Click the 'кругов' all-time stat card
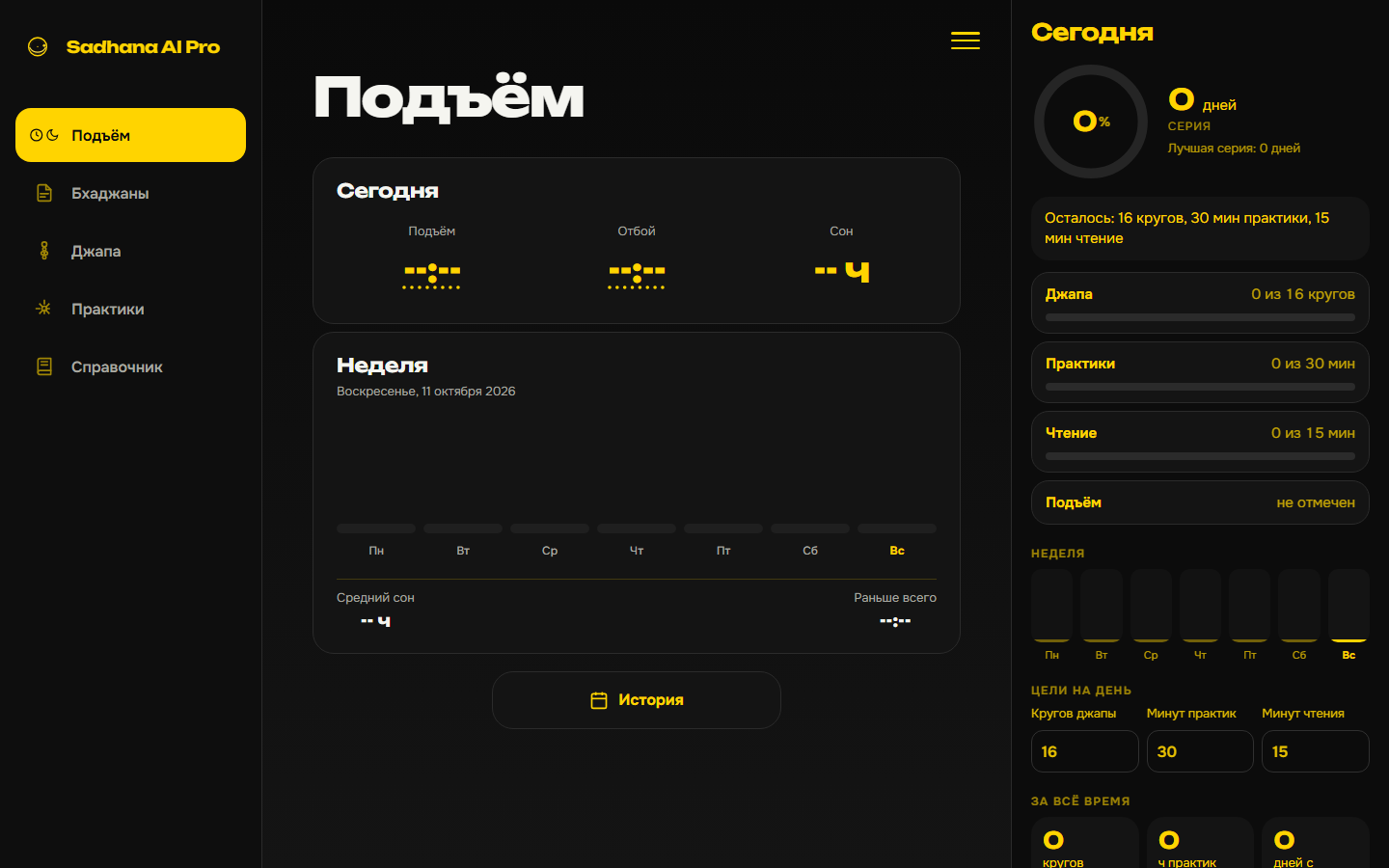This screenshot has height=868, width=1389. [x=1085, y=843]
